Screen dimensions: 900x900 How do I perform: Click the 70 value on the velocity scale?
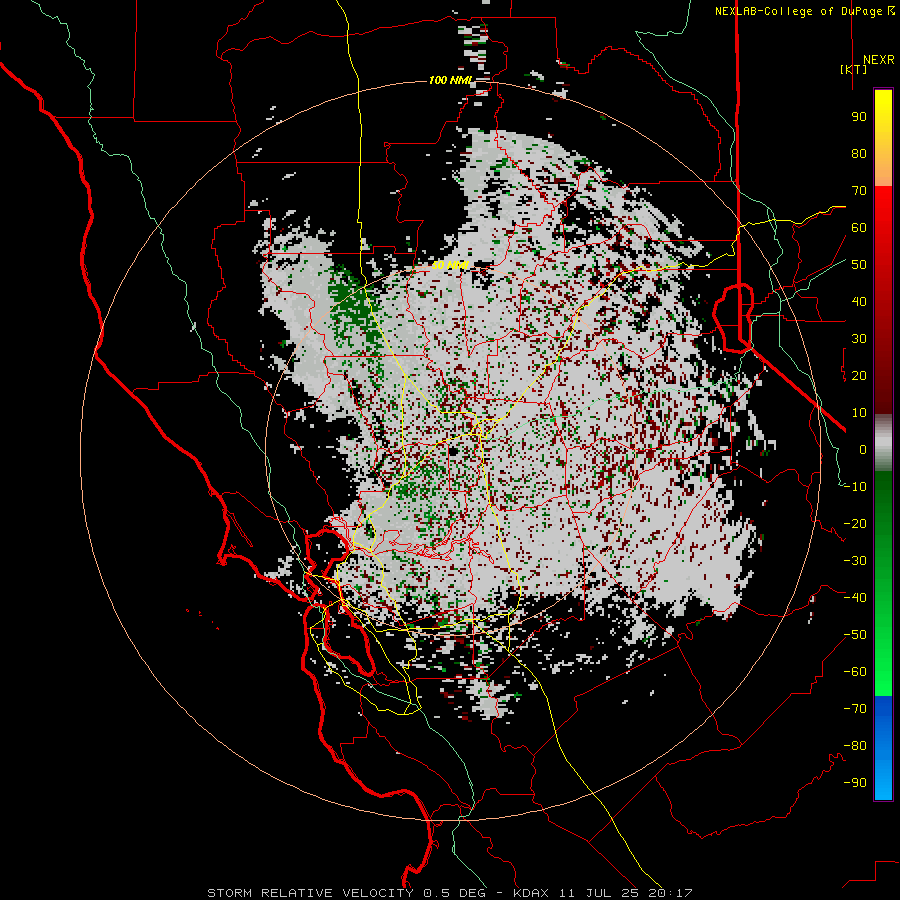click(x=859, y=191)
